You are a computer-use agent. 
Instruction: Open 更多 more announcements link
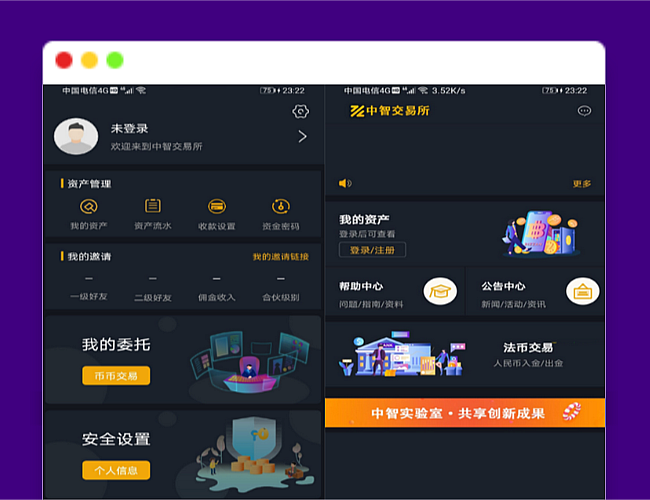pos(582,184)
